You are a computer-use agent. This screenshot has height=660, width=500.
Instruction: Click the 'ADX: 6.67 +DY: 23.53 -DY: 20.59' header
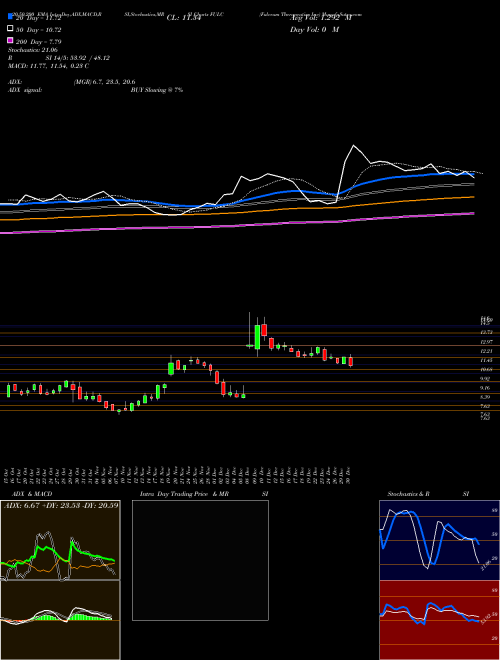click(x=61, y=505)
